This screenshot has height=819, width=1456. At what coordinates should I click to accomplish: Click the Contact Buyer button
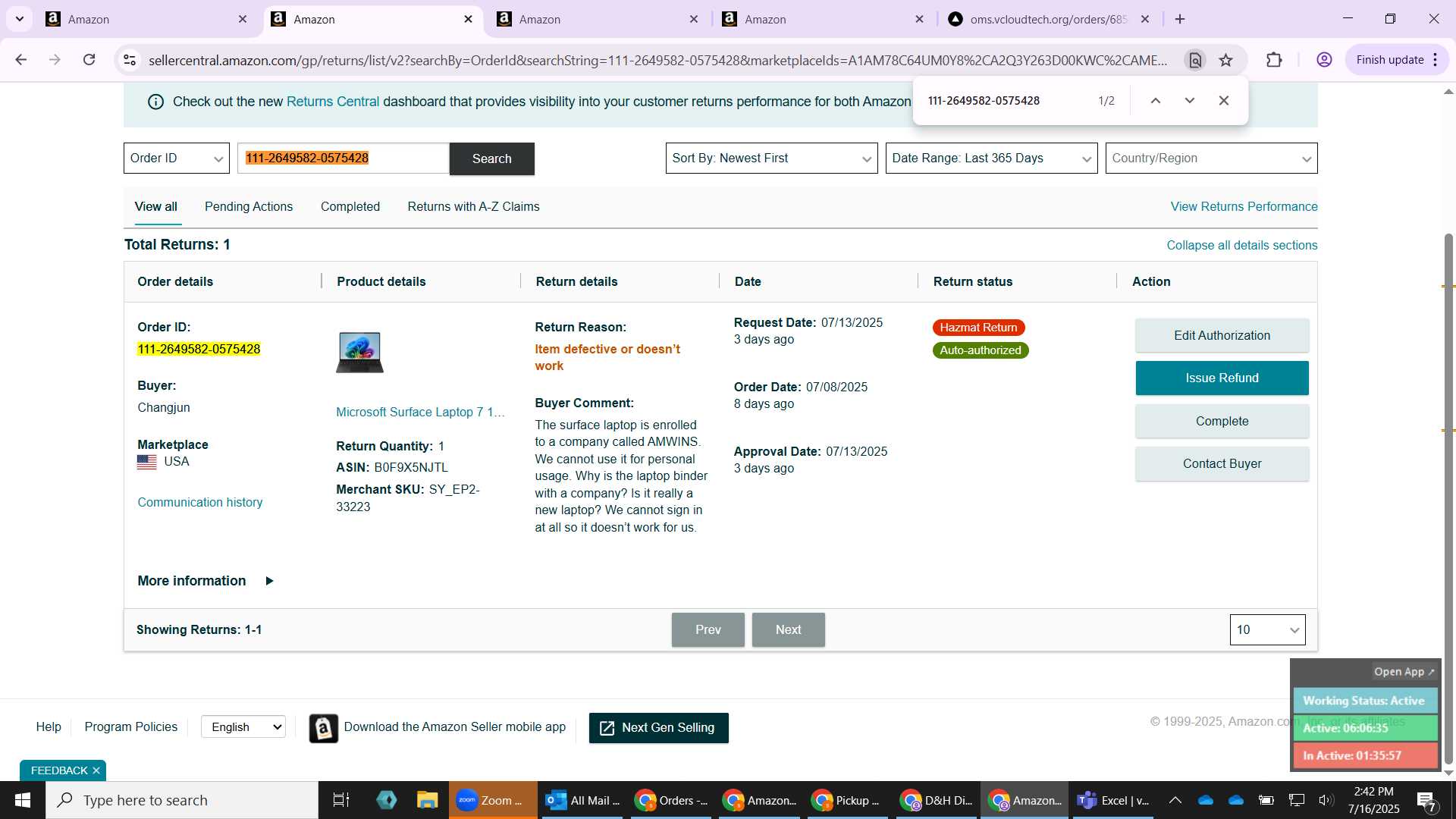[1222, 463]
